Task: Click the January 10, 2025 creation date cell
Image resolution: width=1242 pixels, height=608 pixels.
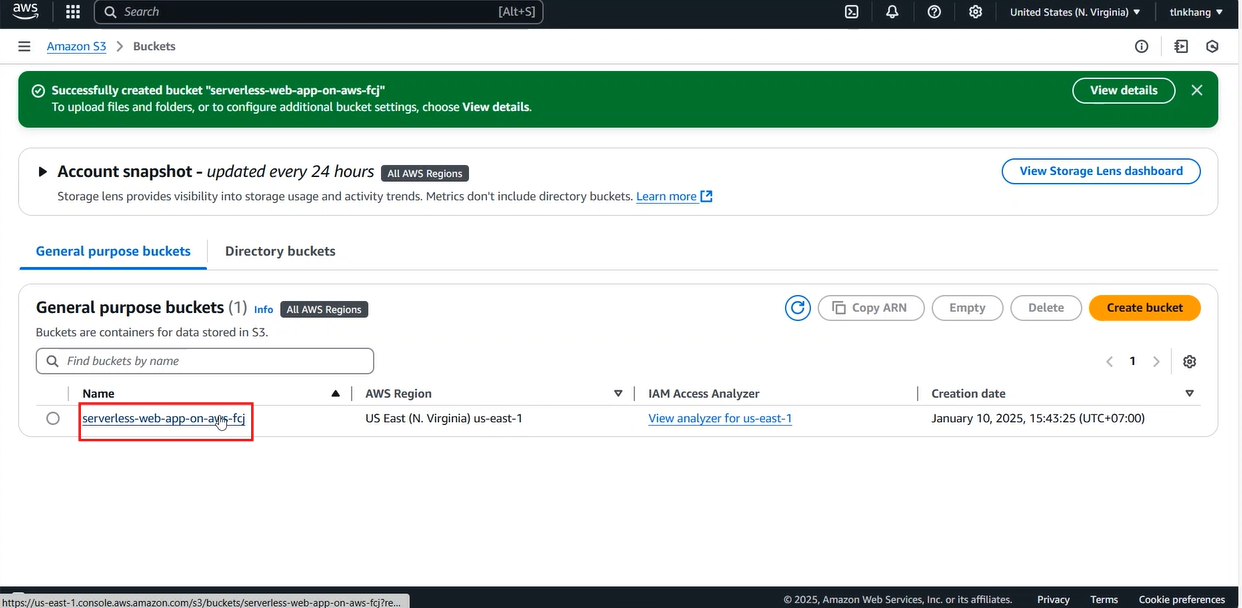Action: click(1038, 419)
